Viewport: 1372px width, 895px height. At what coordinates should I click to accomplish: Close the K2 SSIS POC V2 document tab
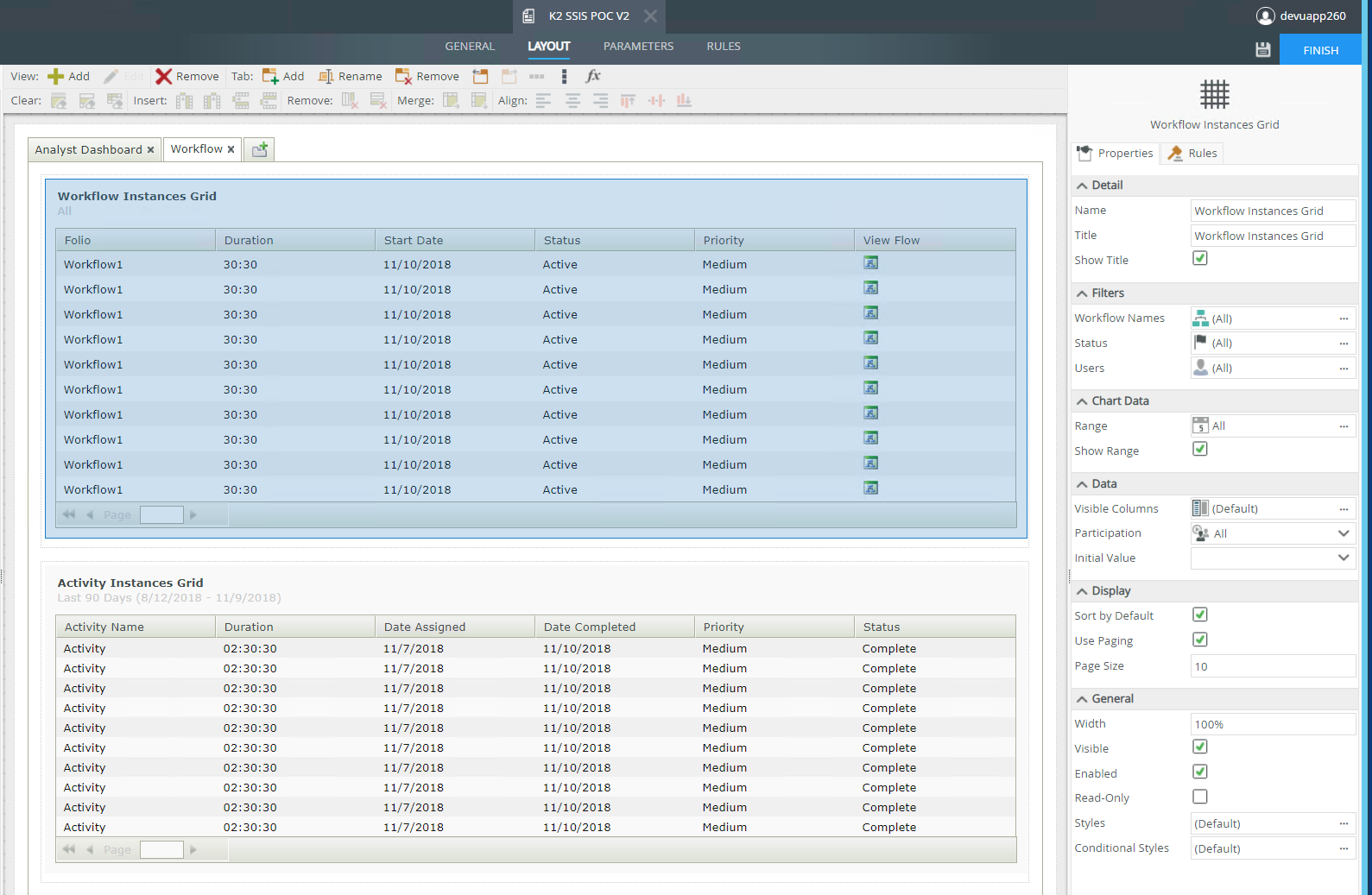tap(650, 16)
